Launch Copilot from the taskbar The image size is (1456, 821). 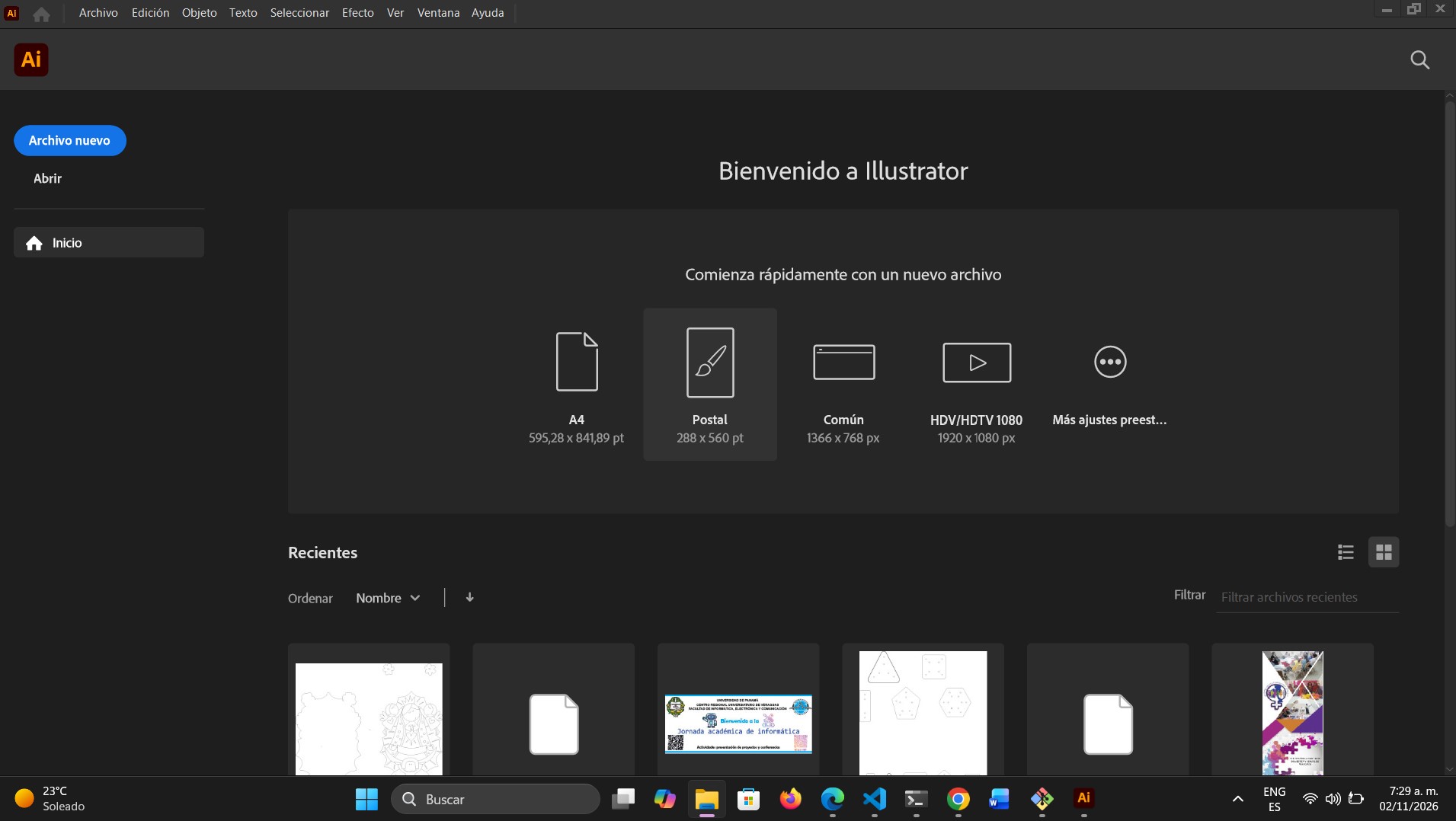(665, 799)
